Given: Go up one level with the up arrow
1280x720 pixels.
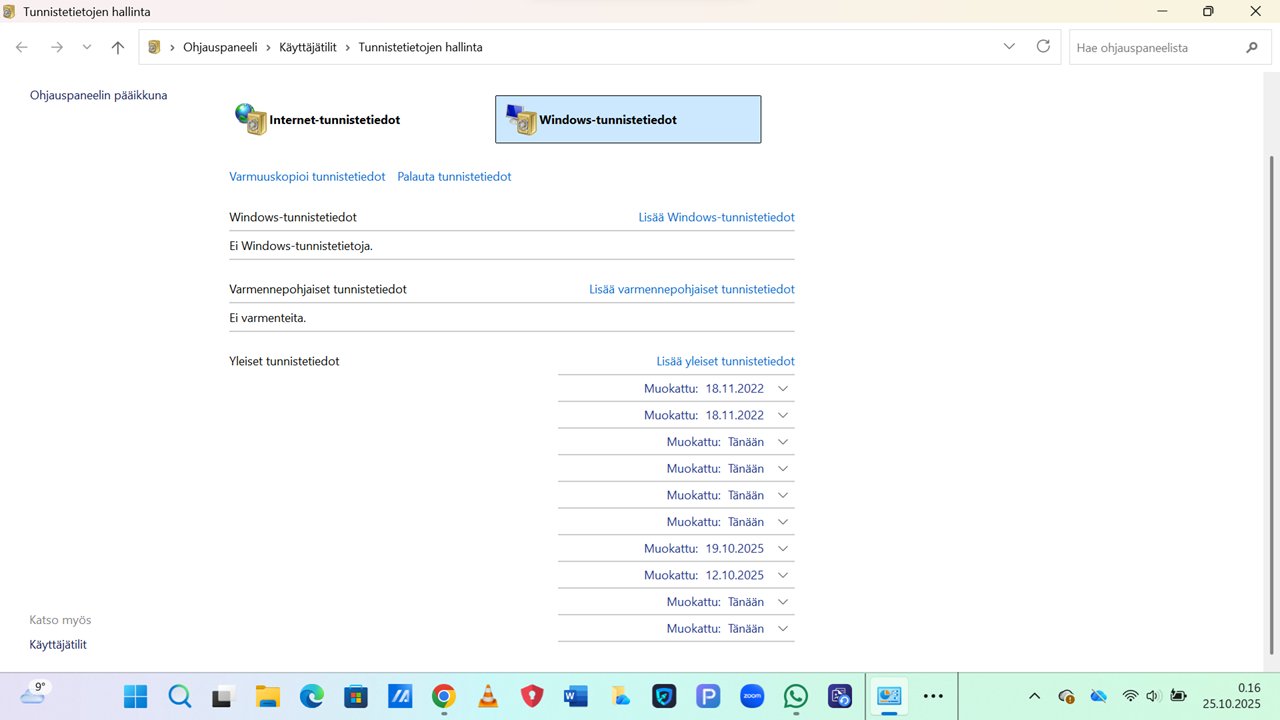Looking at the screenshot, I should point(118,47).
